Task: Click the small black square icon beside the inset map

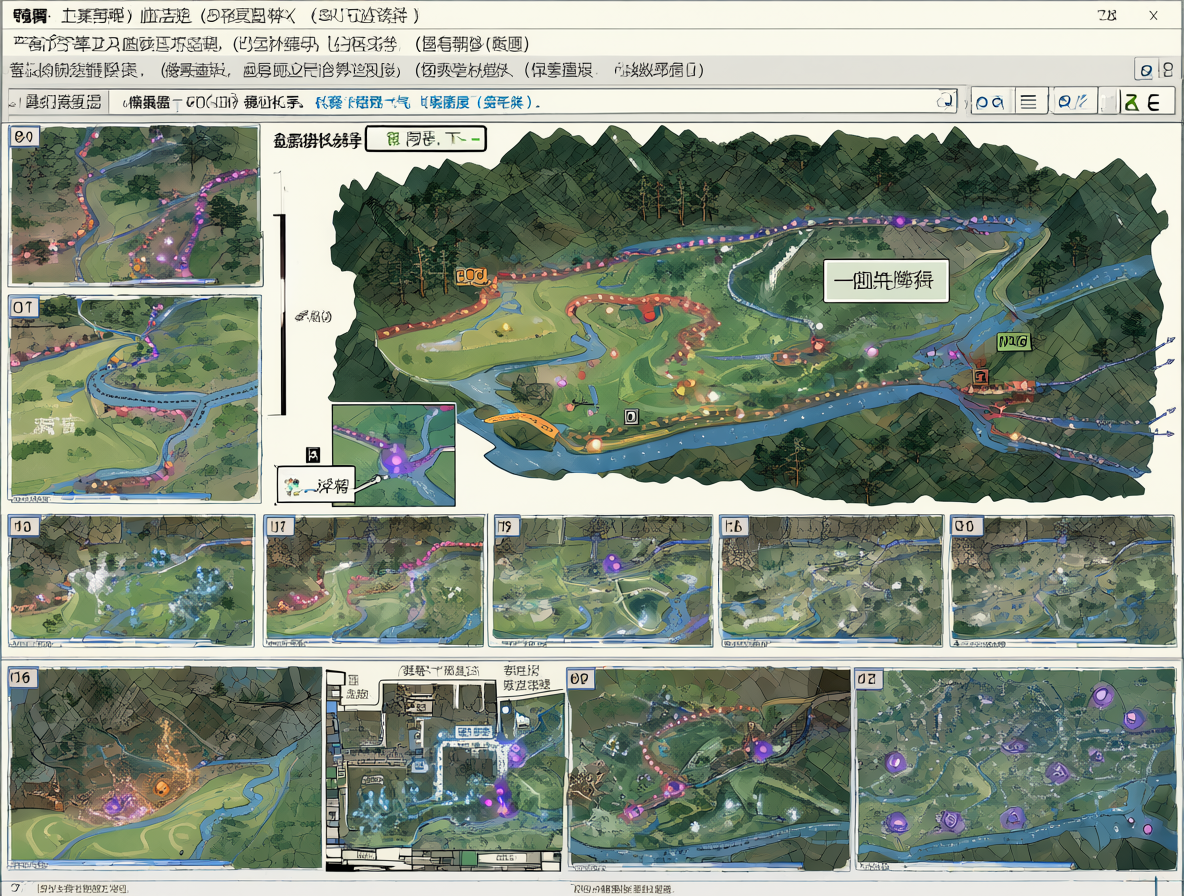Action: pyautogui.click(x=313, y=454)
